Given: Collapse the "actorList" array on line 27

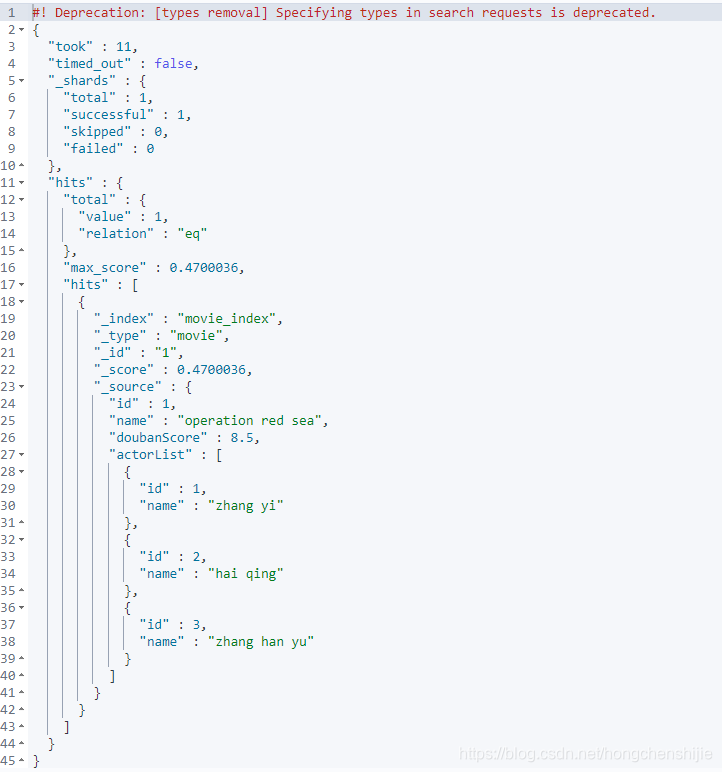Looking at the screenshot, I should click(22, 454).
